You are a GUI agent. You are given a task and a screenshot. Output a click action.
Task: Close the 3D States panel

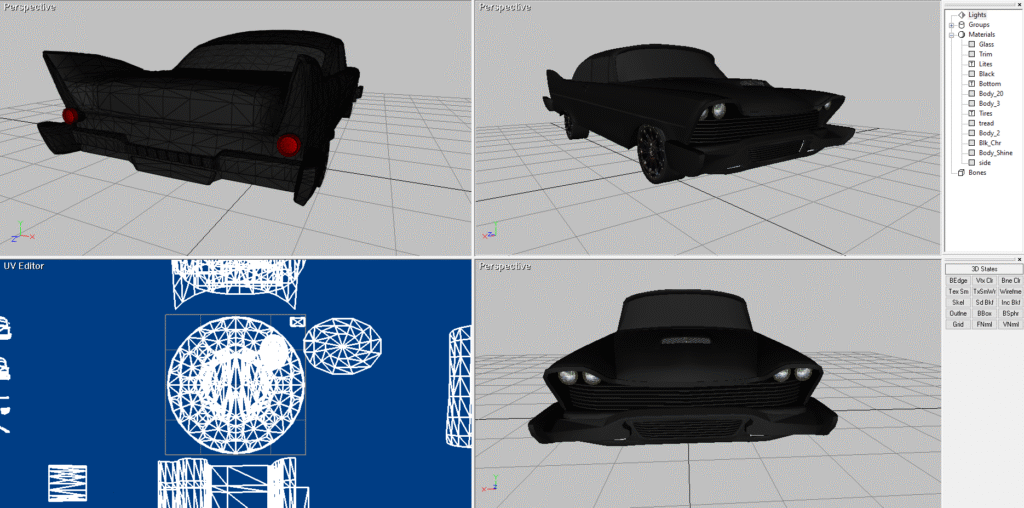click(1018, 259)
